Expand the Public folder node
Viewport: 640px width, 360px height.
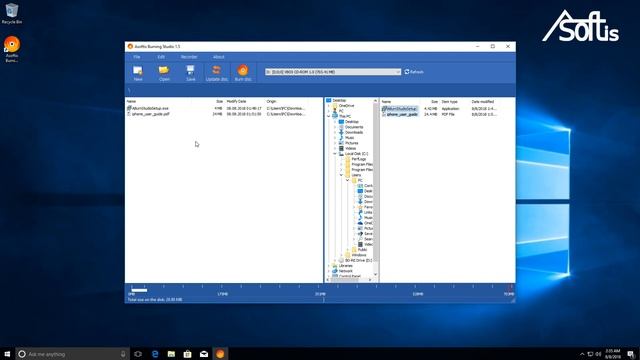[x=348, y=249]
